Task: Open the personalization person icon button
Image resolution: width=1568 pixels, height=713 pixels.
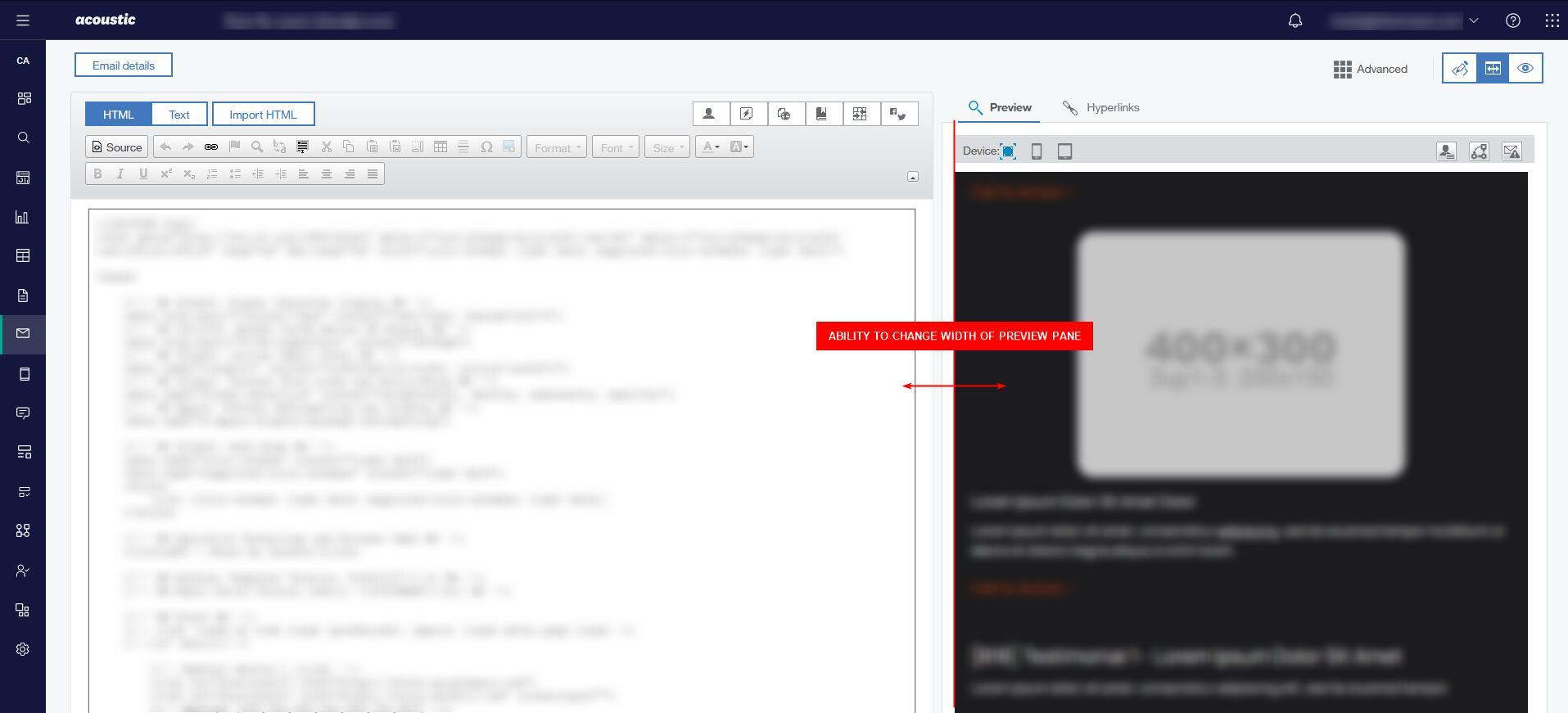Action: (x=710, y=114)
